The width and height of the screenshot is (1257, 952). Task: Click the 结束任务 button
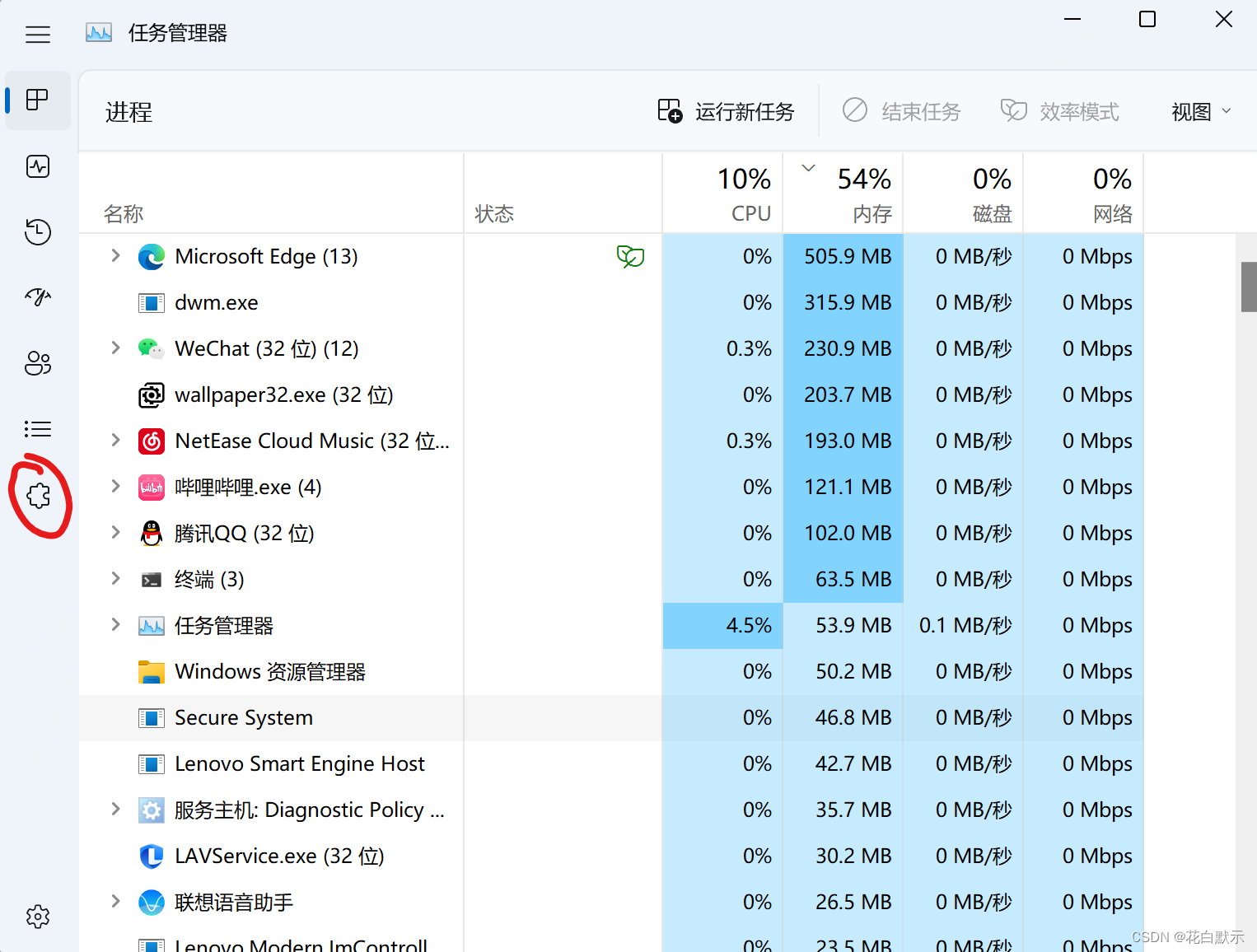(x=901, y=111)
